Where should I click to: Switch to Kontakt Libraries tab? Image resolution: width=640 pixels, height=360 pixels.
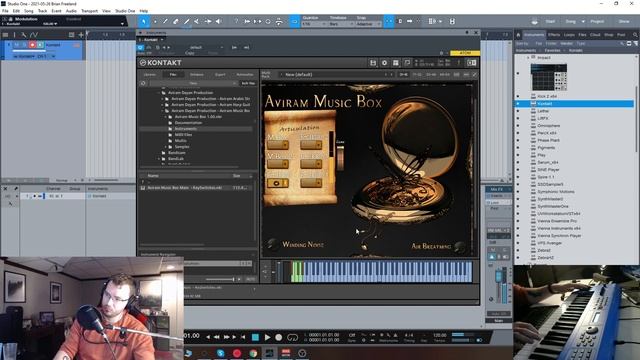click(x=149, y=75)
